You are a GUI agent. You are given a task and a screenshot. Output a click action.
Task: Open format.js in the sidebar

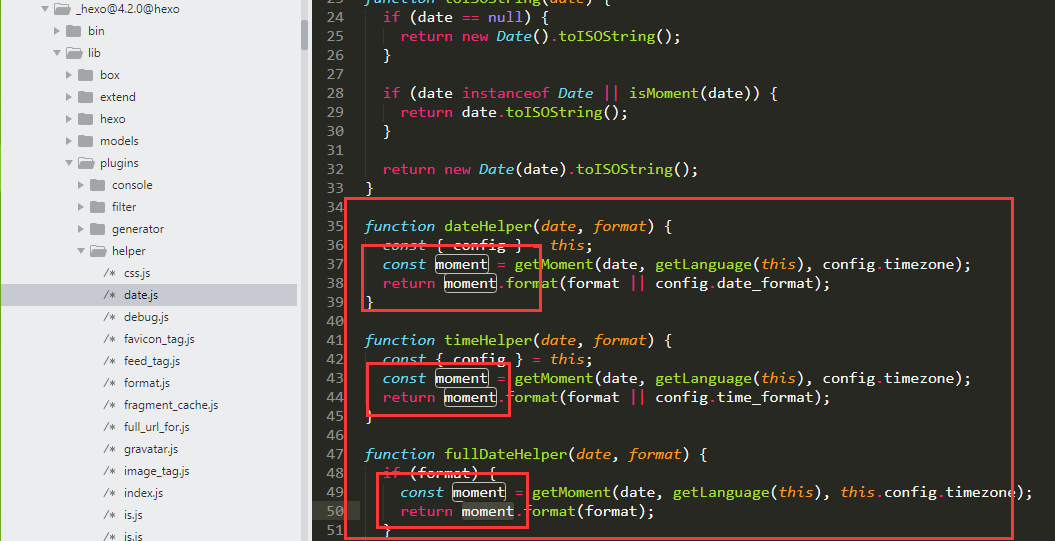click(x=147, y=383)
